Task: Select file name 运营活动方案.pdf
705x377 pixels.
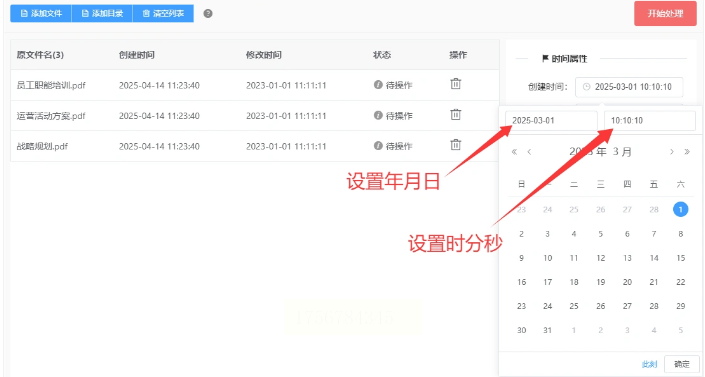Action: tap(51, 116)
